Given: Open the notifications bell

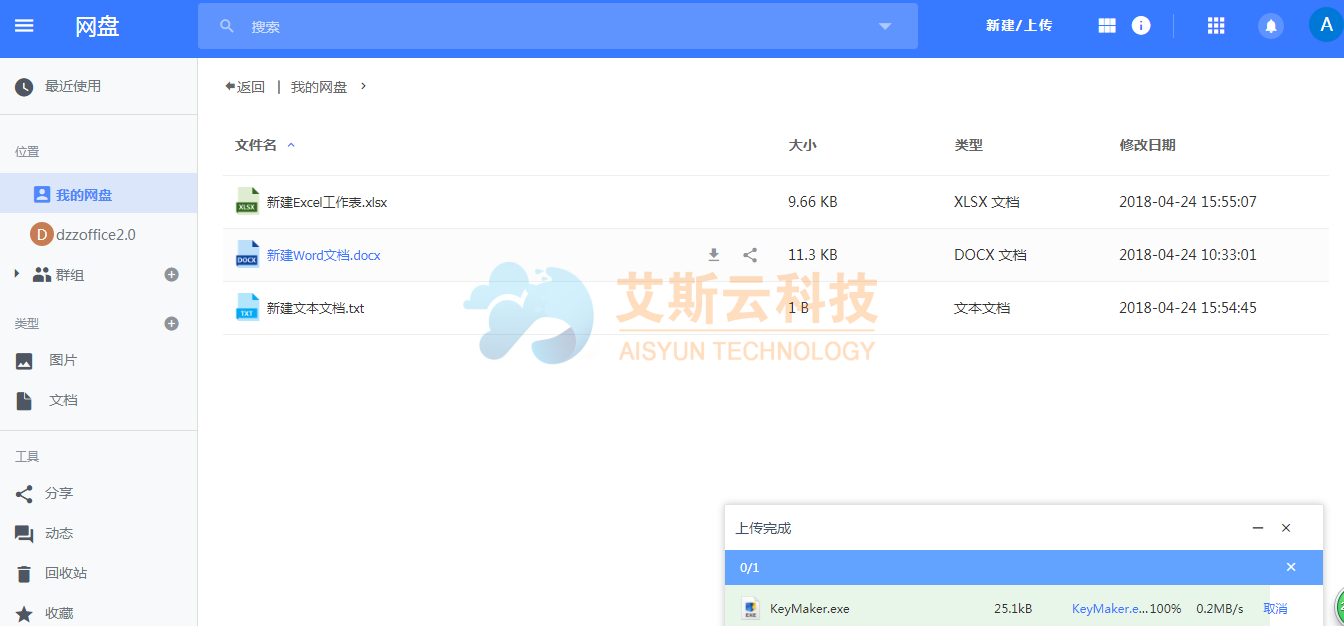Looking at the screenshot, I should [x=1271, y=26].
